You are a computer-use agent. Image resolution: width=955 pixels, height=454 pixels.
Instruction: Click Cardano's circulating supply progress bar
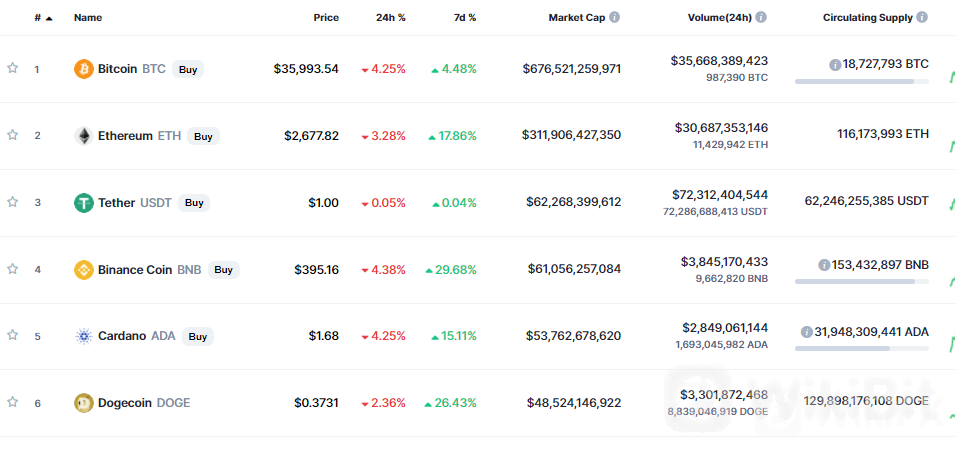[862, 349]
